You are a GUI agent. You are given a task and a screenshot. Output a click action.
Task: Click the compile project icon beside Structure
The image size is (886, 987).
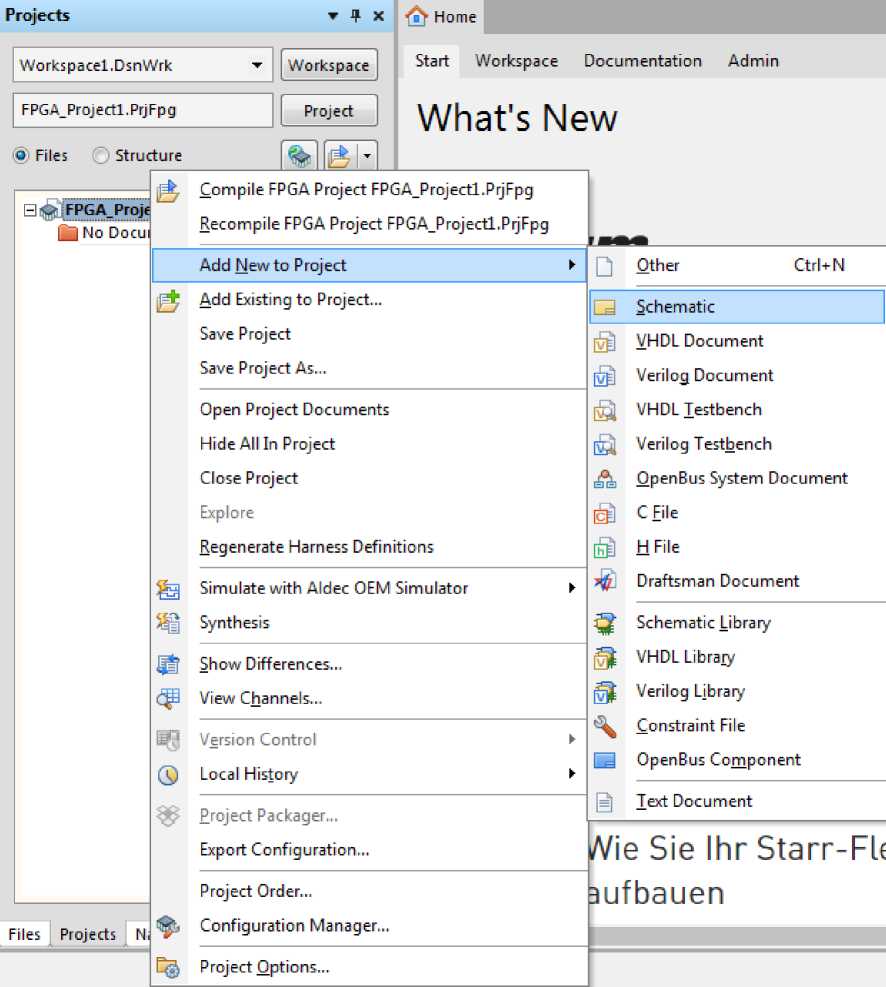(x=299, y=156)
